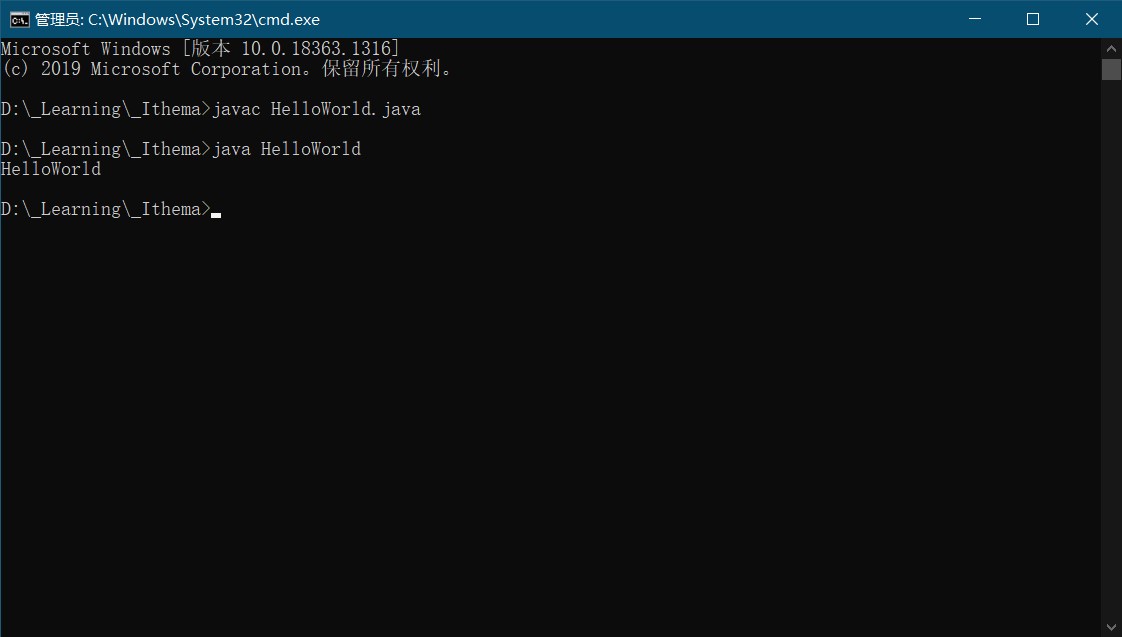The height and width of the screenshot is (637, 1122).
Task: Click the HelloWorld program output line
Action: pos(51,169)
